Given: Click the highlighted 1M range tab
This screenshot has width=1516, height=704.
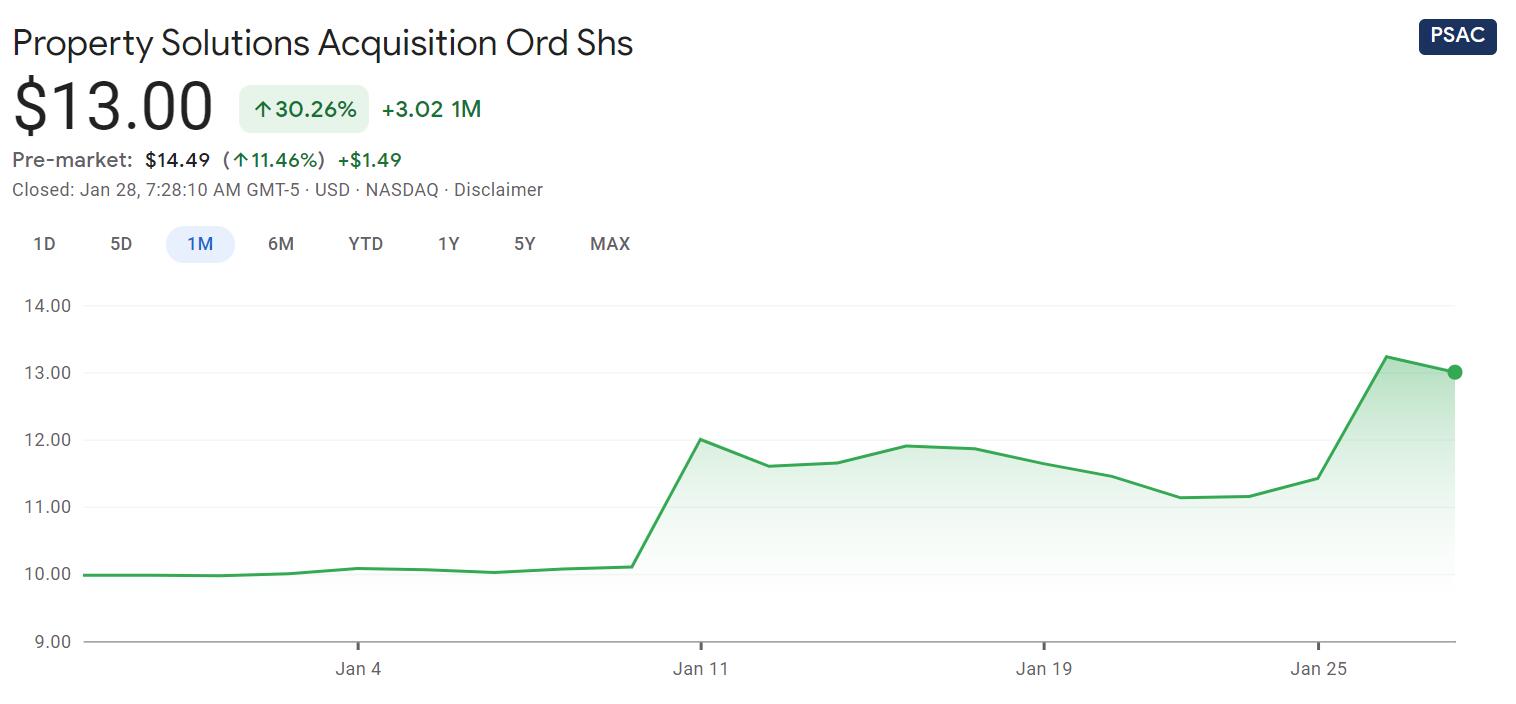Looking at the screenshot, I should [x=200, y=244].
